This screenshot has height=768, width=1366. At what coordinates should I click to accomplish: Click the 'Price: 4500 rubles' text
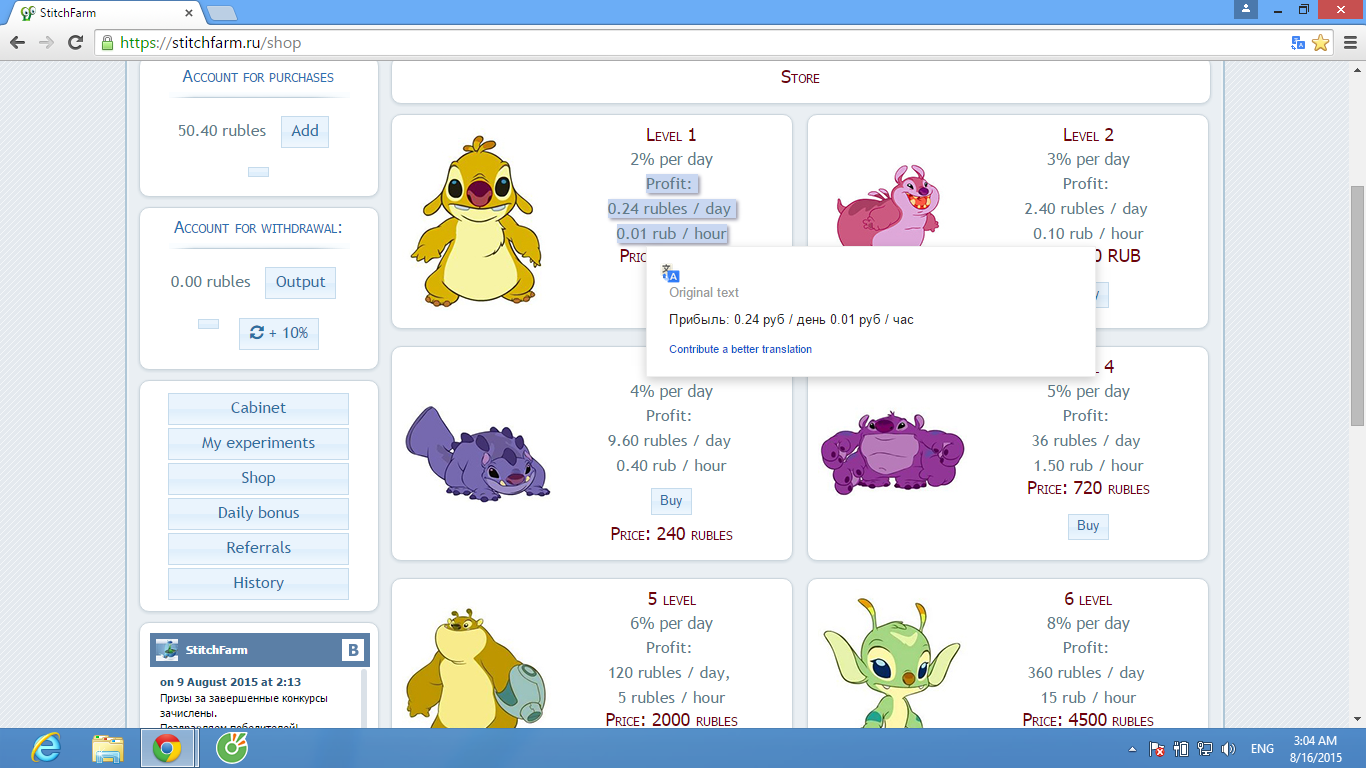(1088, 720)
